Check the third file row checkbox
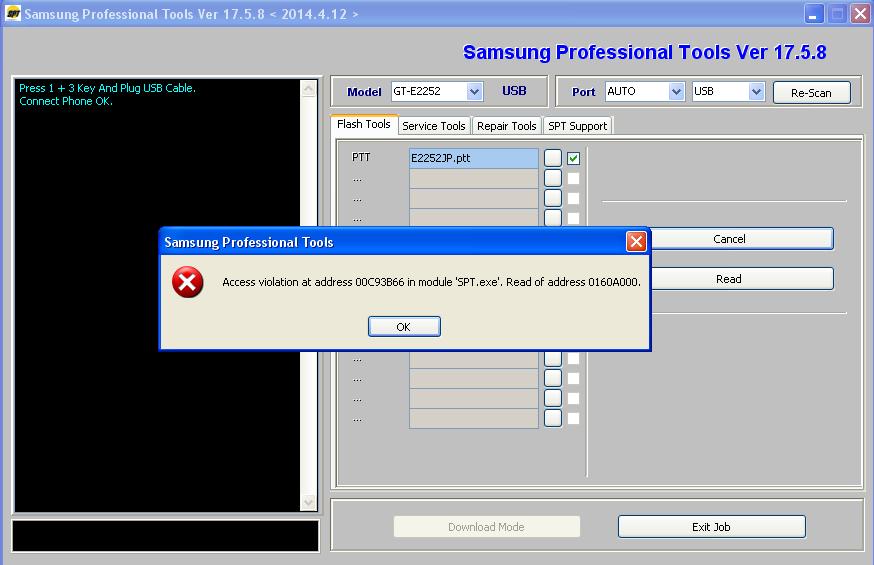Viewport: 874px width, 565px height. [574, 198]
